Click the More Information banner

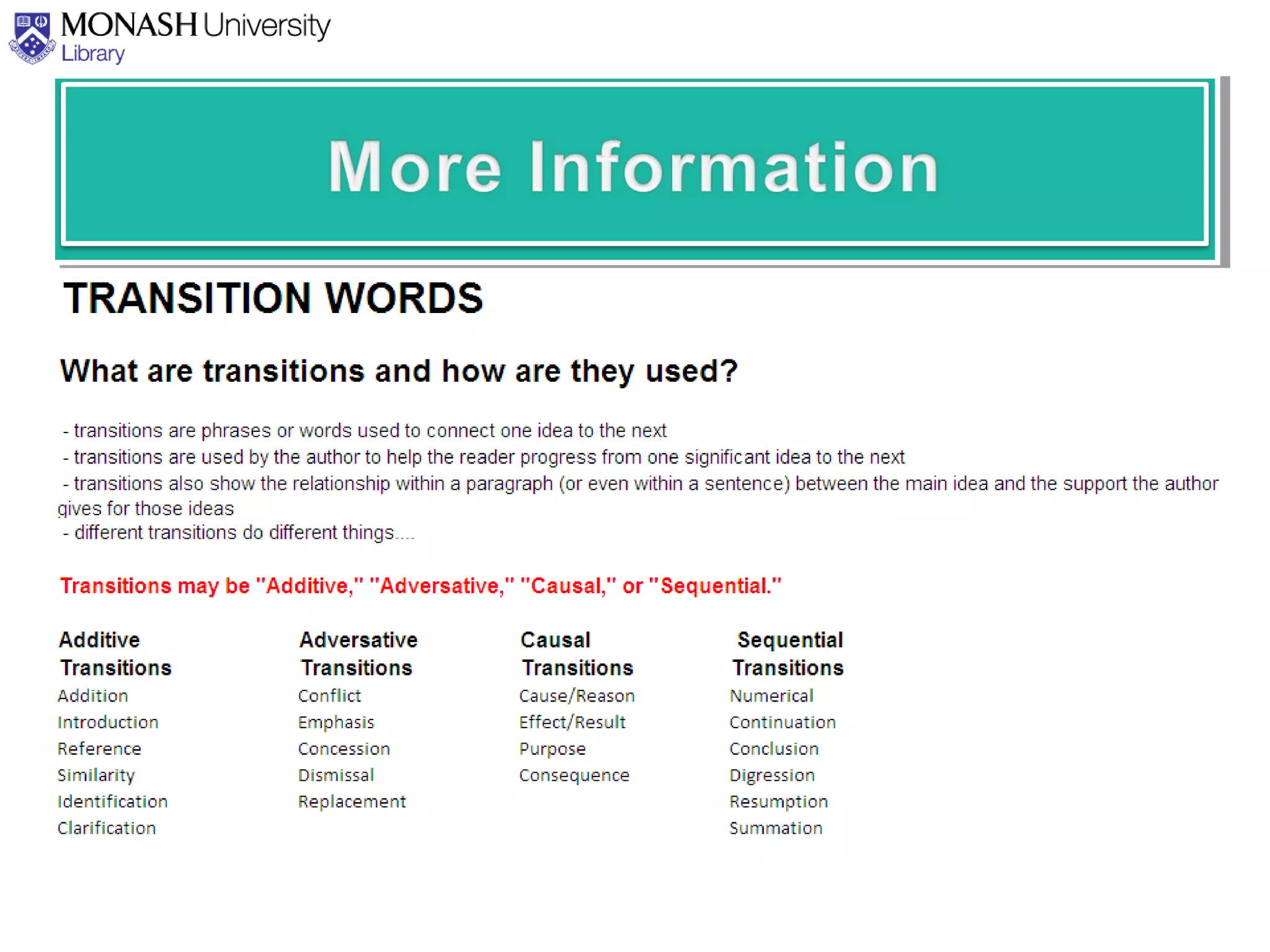click(x=634, y=165)
